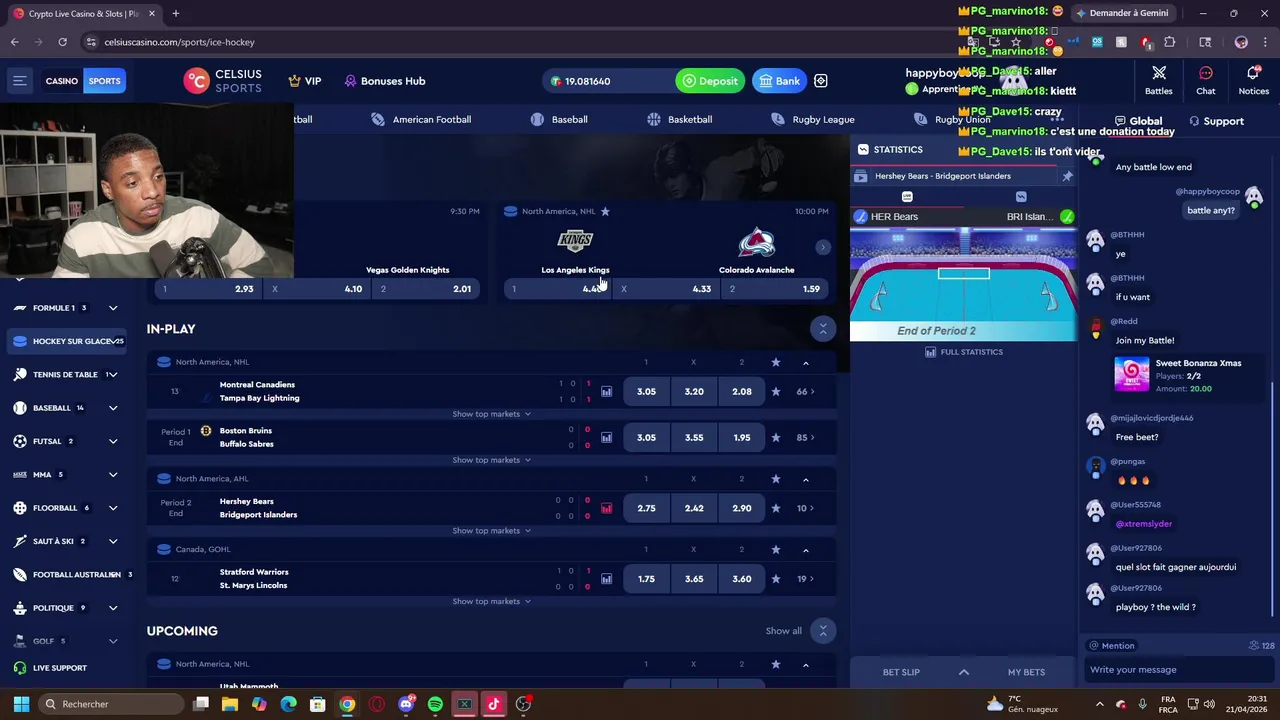The image size is (1280, 720).
Task: Open stats for Montreal Canadiens match
Action: tap(606, 392)
